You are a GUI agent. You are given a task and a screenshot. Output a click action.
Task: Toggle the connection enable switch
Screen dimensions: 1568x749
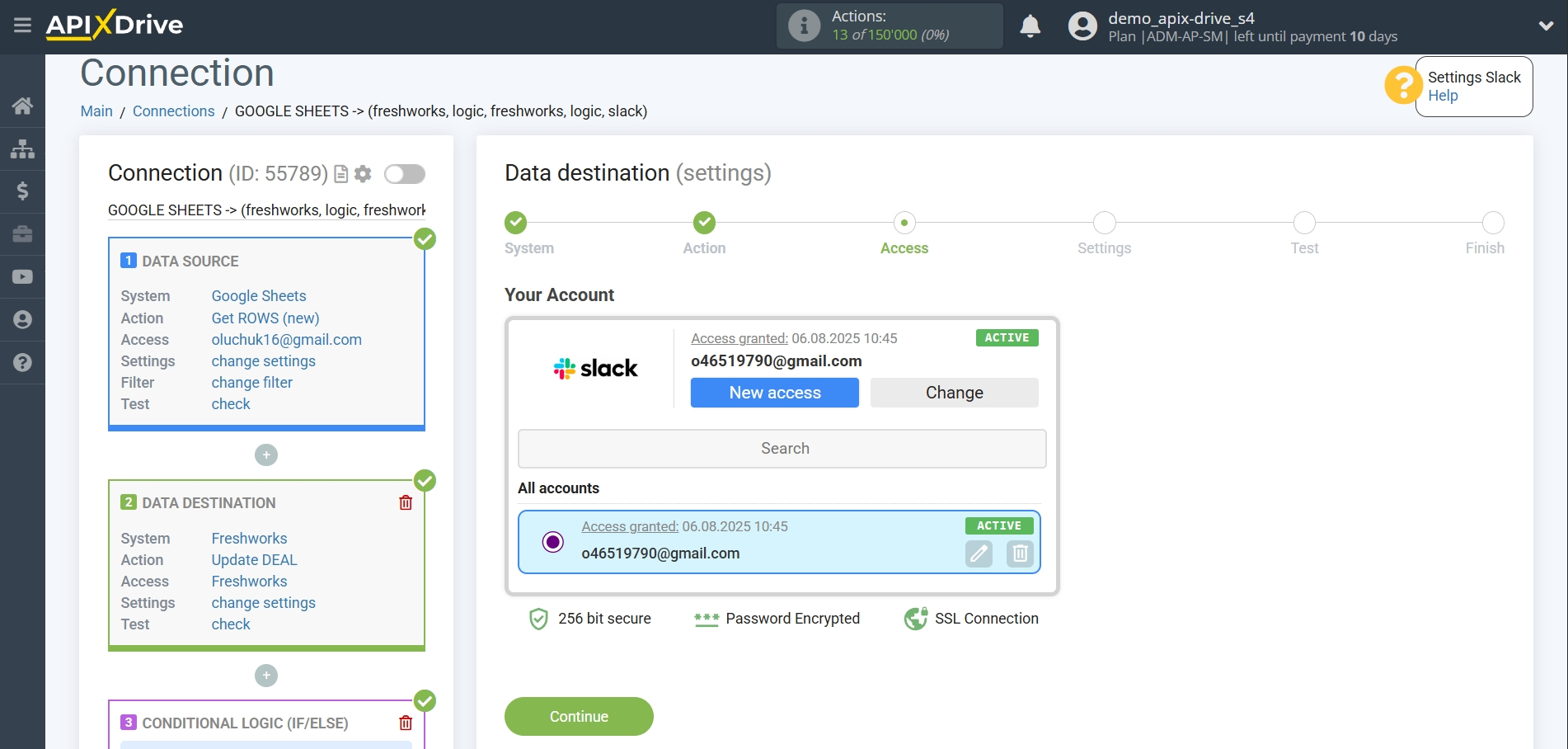[x=405, y=174]
